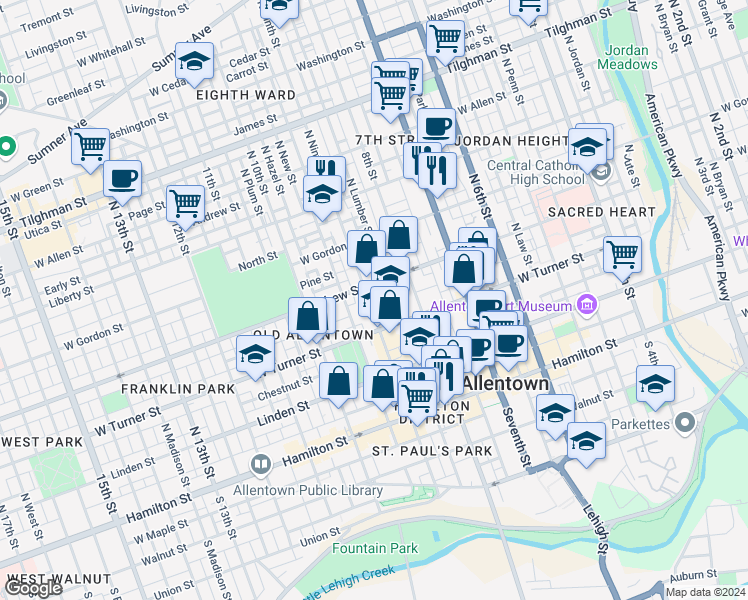Open the coffee cup marker on N 13th St
This screenshot has width=748, height=600.
tap(123, 180)
